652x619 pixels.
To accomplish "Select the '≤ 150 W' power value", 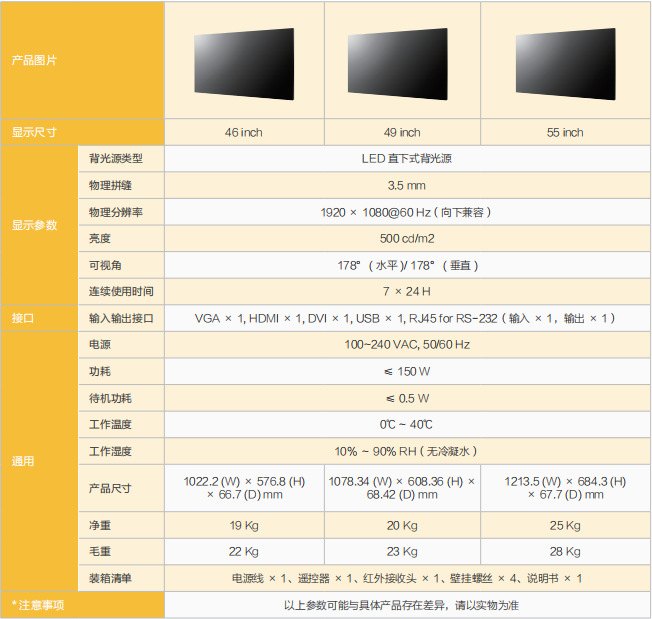I will tap(408, 371).
